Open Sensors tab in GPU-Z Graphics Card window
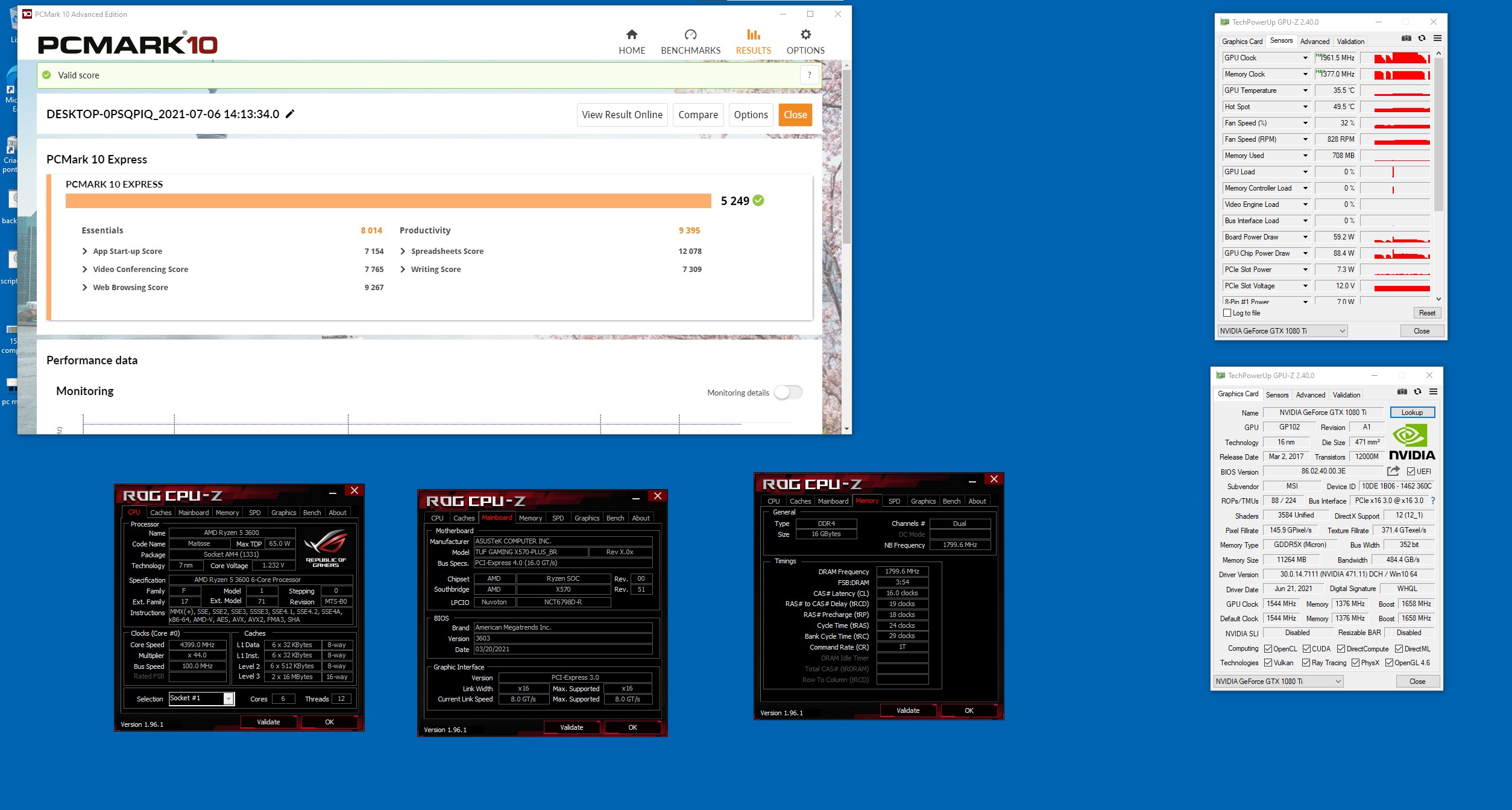The width and height of the screenshot is (1512, 810). tap(1277, 395)
